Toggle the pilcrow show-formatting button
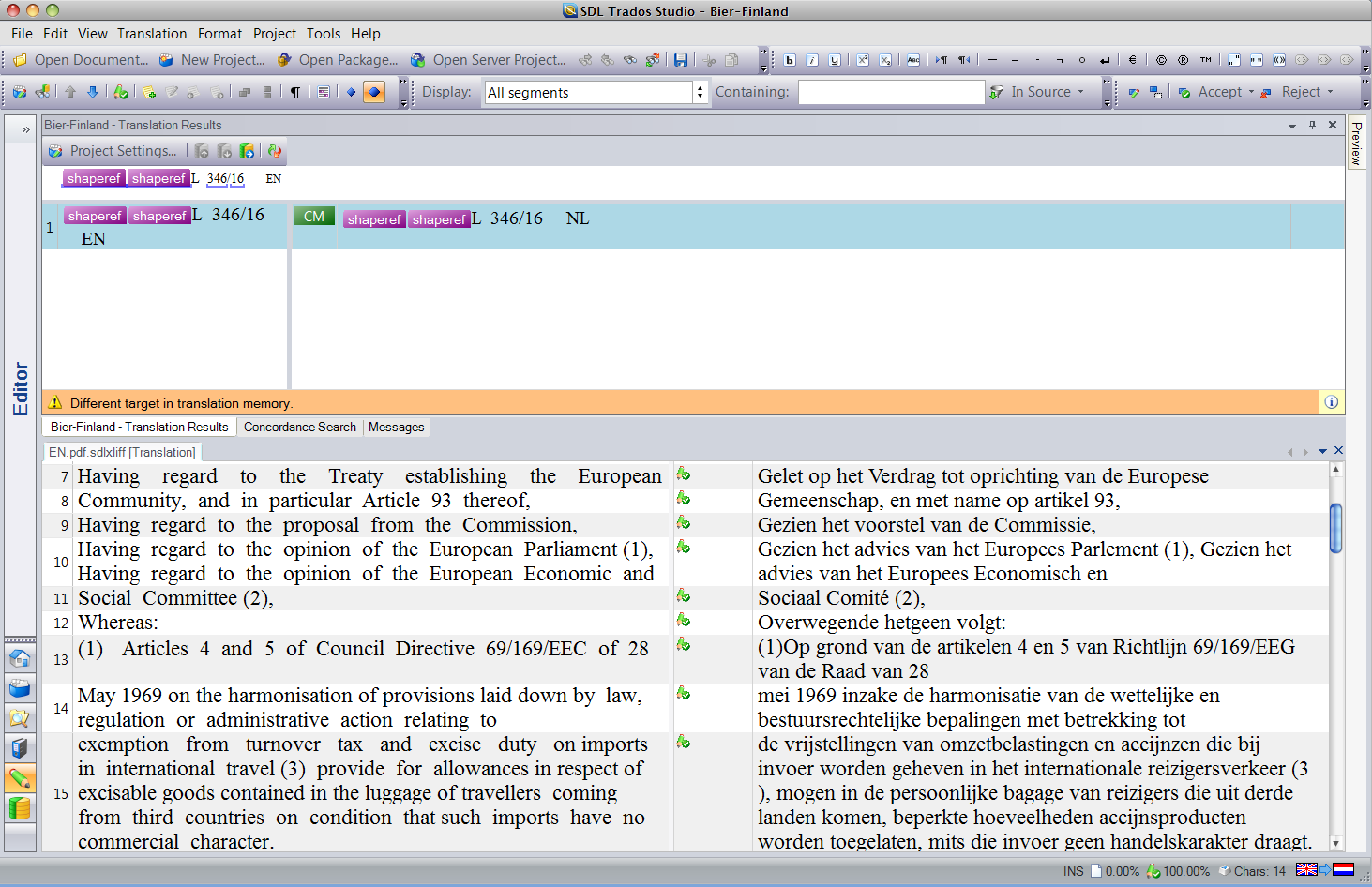Image resolution: width=1372 pixels, height=887 pixels. (x=295, y=92)
